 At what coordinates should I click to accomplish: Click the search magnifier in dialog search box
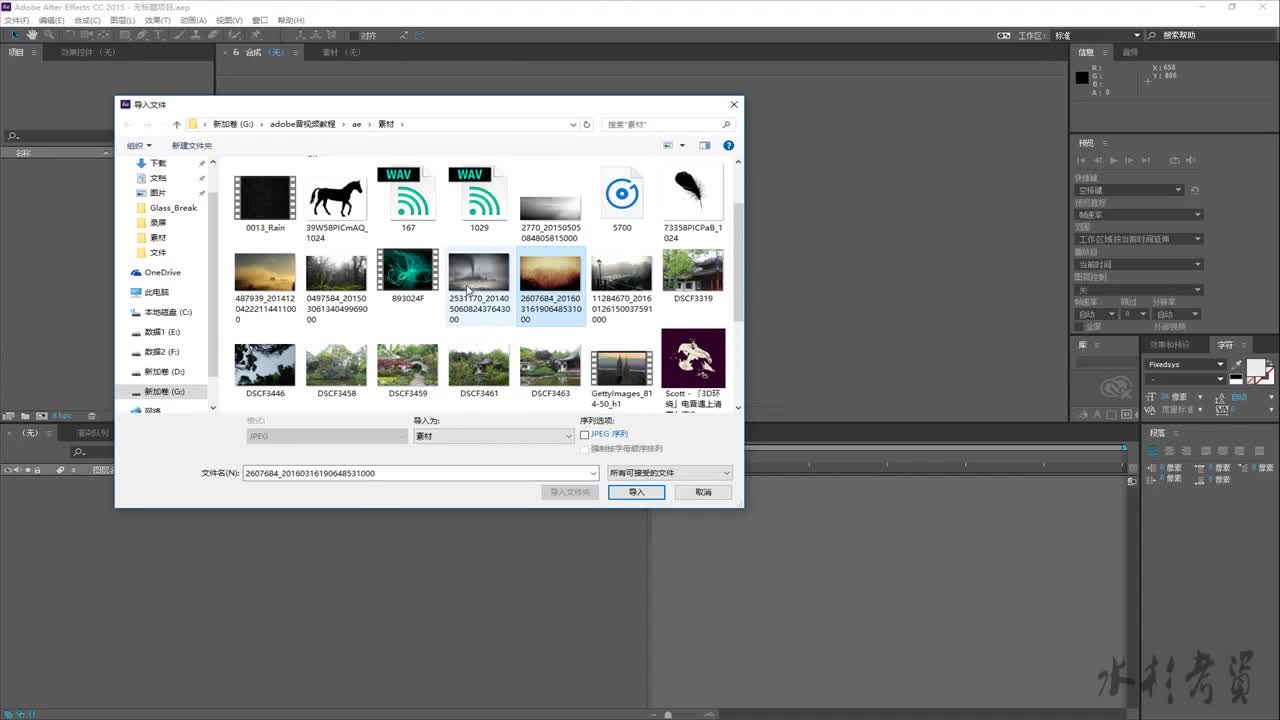coord(726,125)
